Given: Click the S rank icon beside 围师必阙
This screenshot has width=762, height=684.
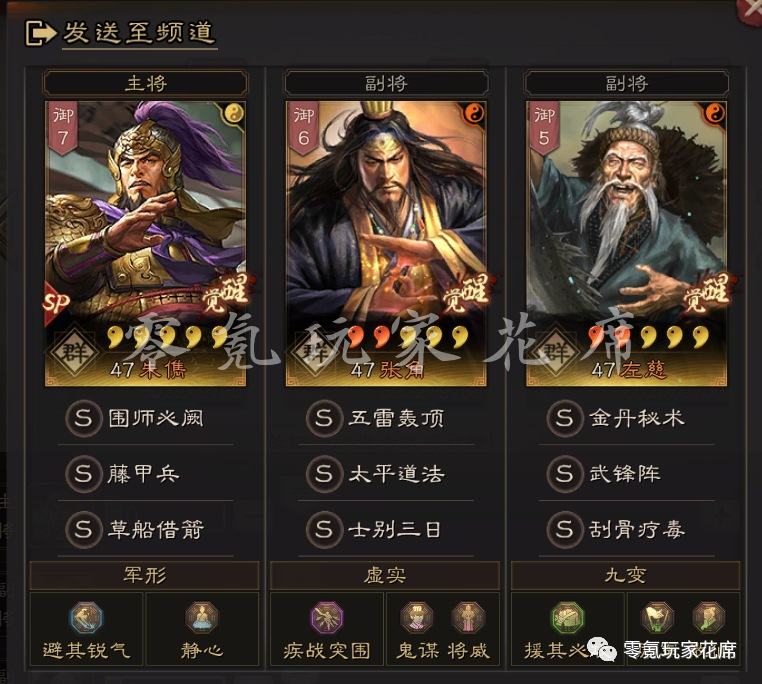Looking at the screenshot, I should (x=83, y=418).
